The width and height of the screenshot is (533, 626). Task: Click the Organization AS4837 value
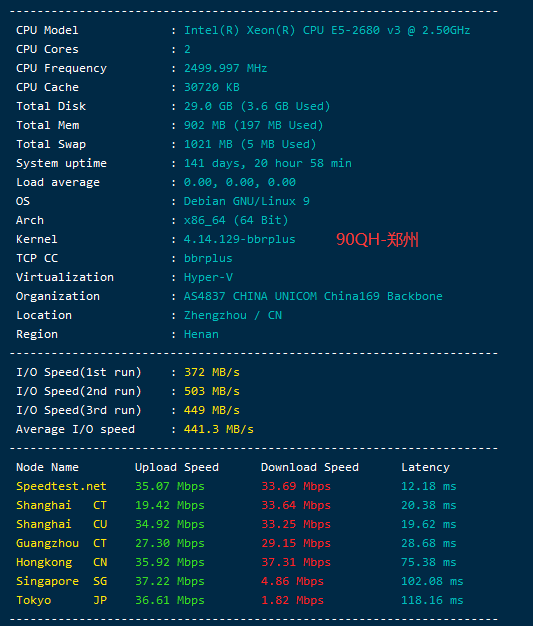(x=313, y=296)
